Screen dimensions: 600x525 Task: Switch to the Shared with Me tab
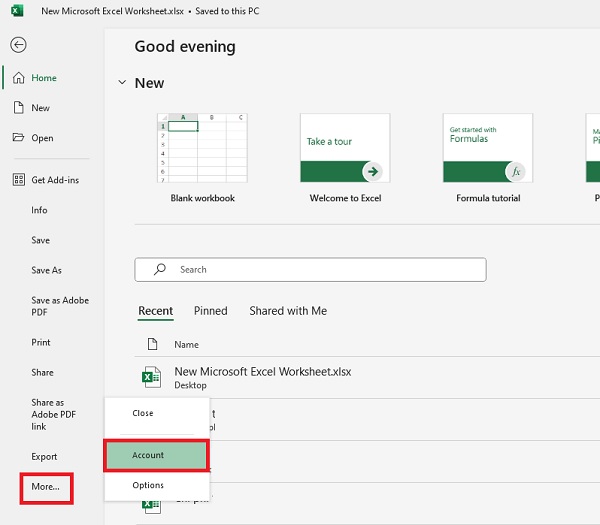click(288, 311)
